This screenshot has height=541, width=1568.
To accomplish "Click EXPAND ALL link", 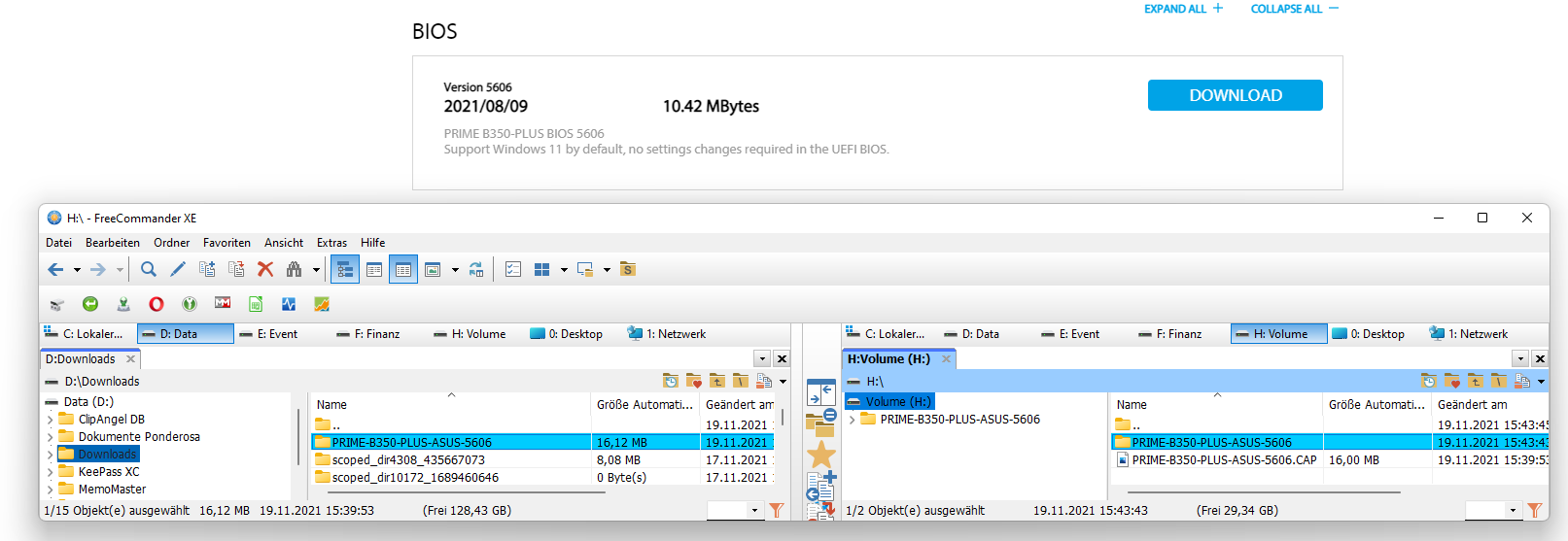I will point(1183,9).
